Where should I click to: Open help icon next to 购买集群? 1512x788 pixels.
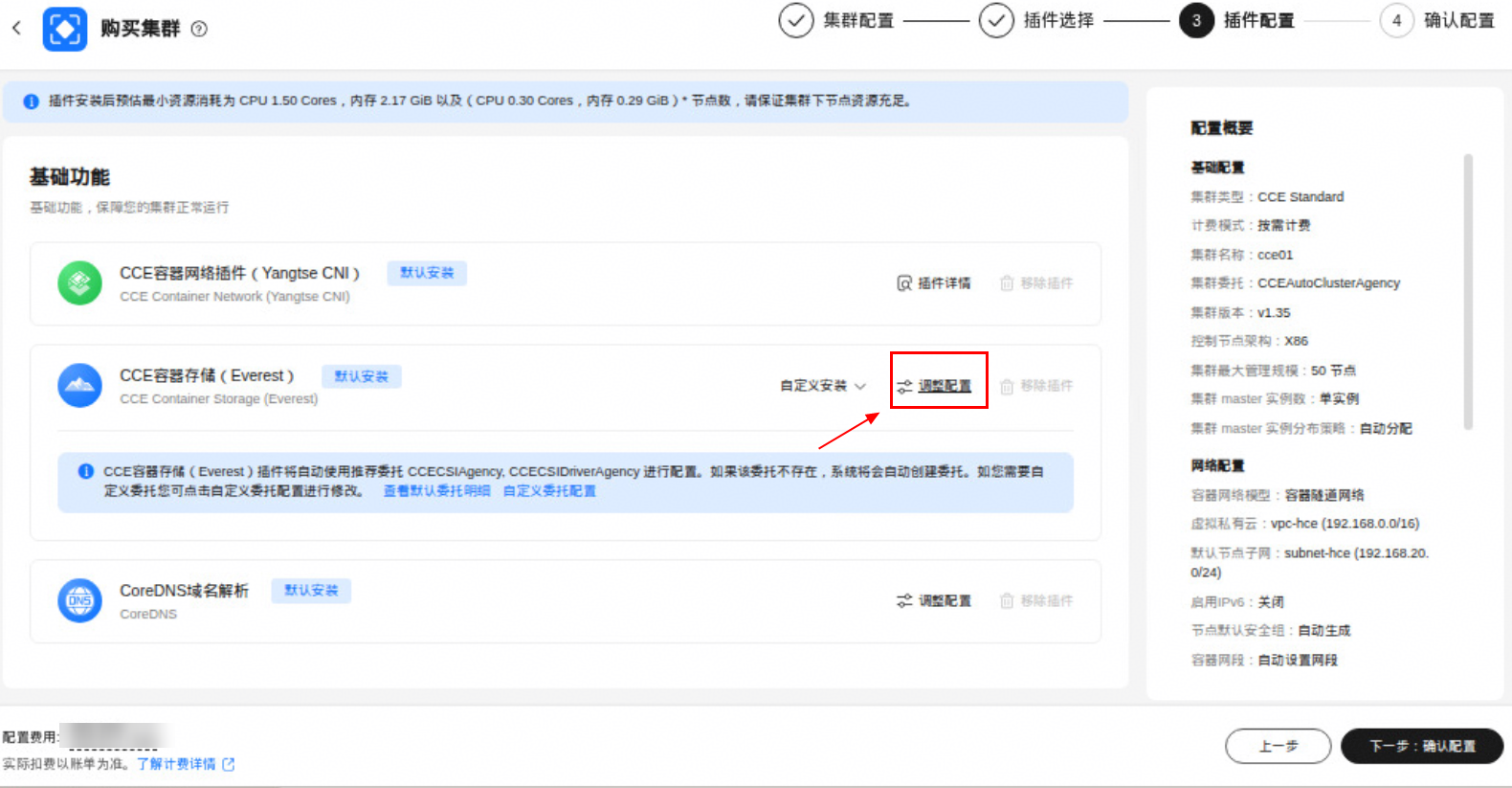coord(199,30)
